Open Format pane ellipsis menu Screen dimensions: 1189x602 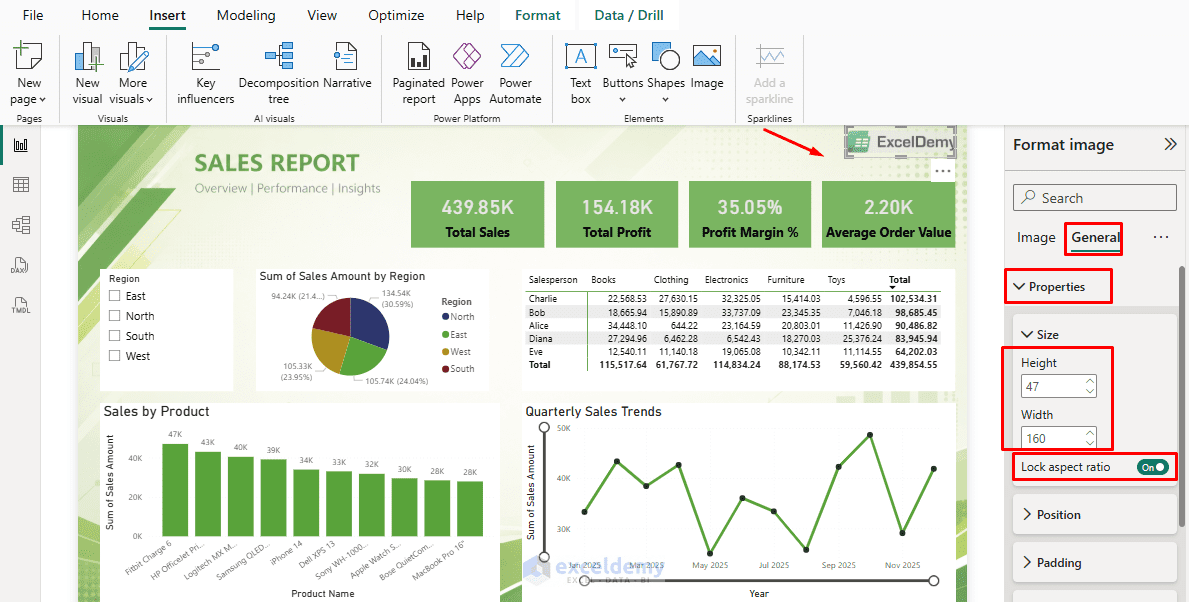[1160, 237]
